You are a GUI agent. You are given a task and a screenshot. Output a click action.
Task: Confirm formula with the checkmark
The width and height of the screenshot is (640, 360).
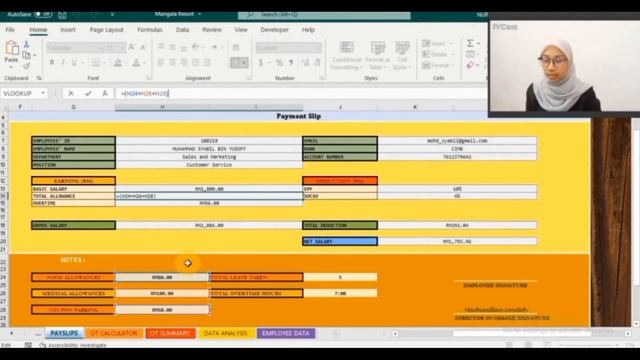pyautogui.click(x=88, y=93)
